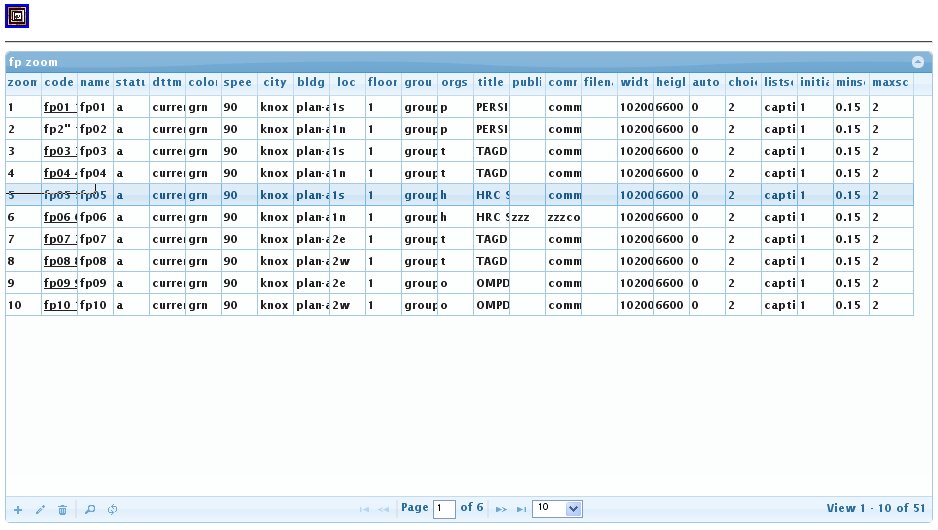Open the fp08 code link

[60, 261]
